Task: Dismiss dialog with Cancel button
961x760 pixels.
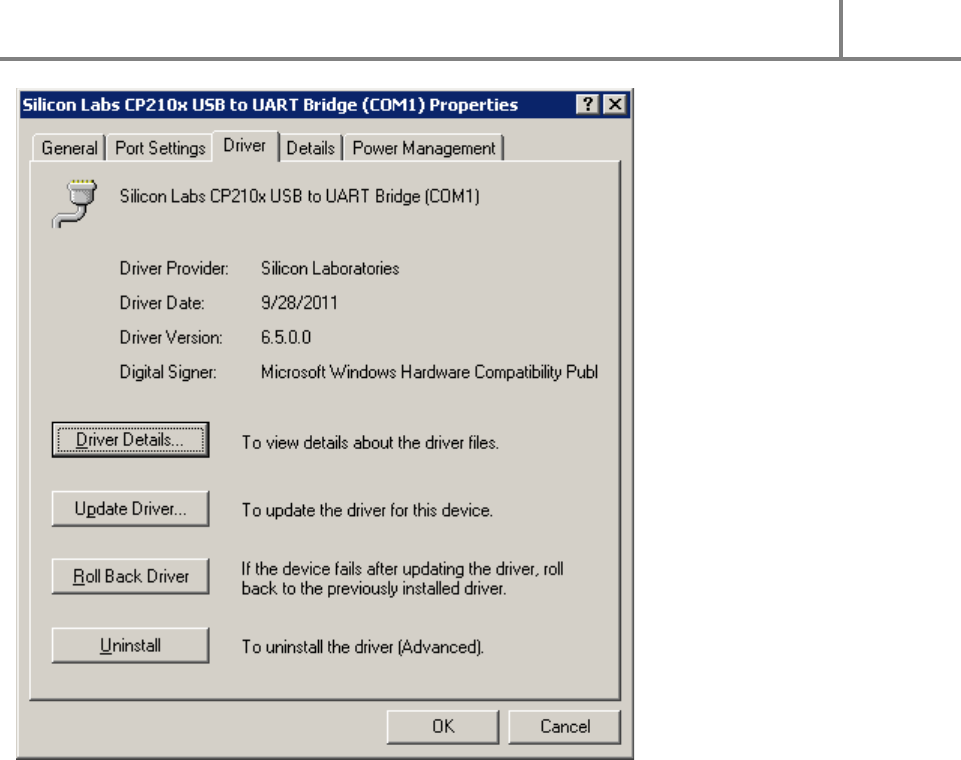Action: pyautogui.click(x=565, y=727)
